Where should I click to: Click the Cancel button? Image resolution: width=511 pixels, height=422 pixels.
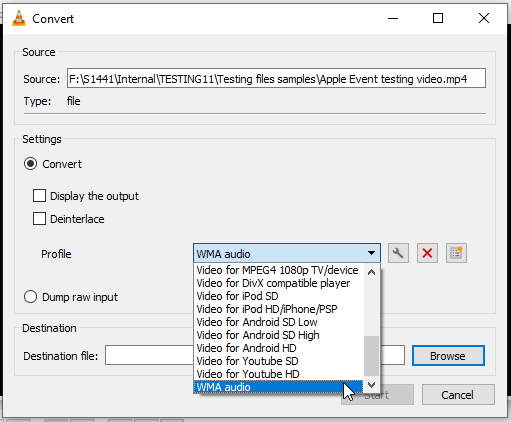pos(458,395)
